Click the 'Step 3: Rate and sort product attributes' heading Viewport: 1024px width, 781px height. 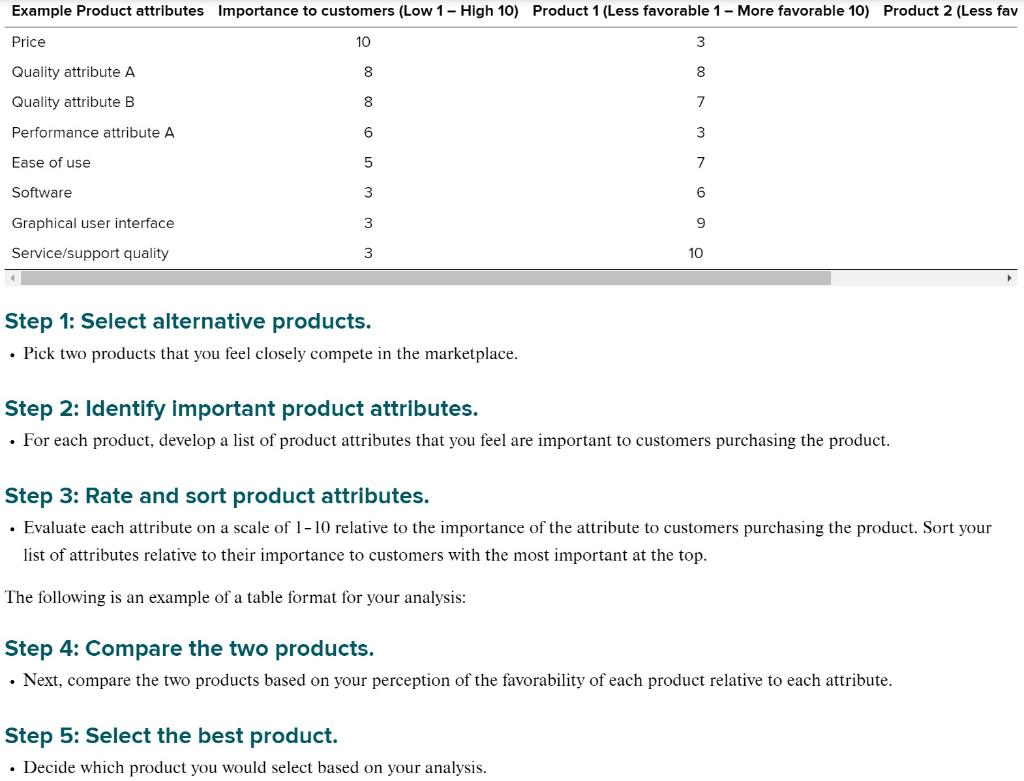coord(217,495)
